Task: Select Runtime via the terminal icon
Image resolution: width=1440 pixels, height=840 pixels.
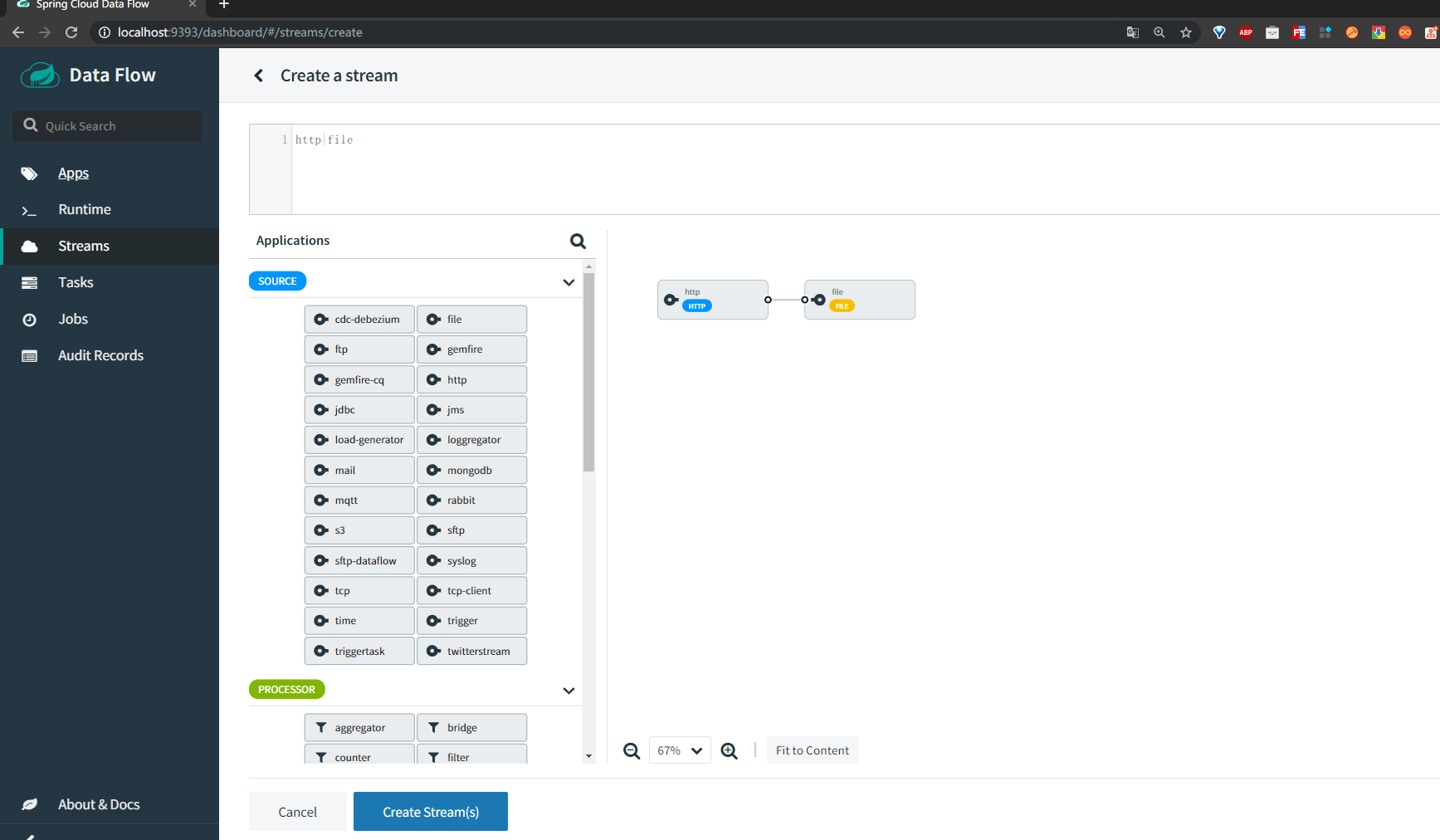Action: (x=29, y=209)
